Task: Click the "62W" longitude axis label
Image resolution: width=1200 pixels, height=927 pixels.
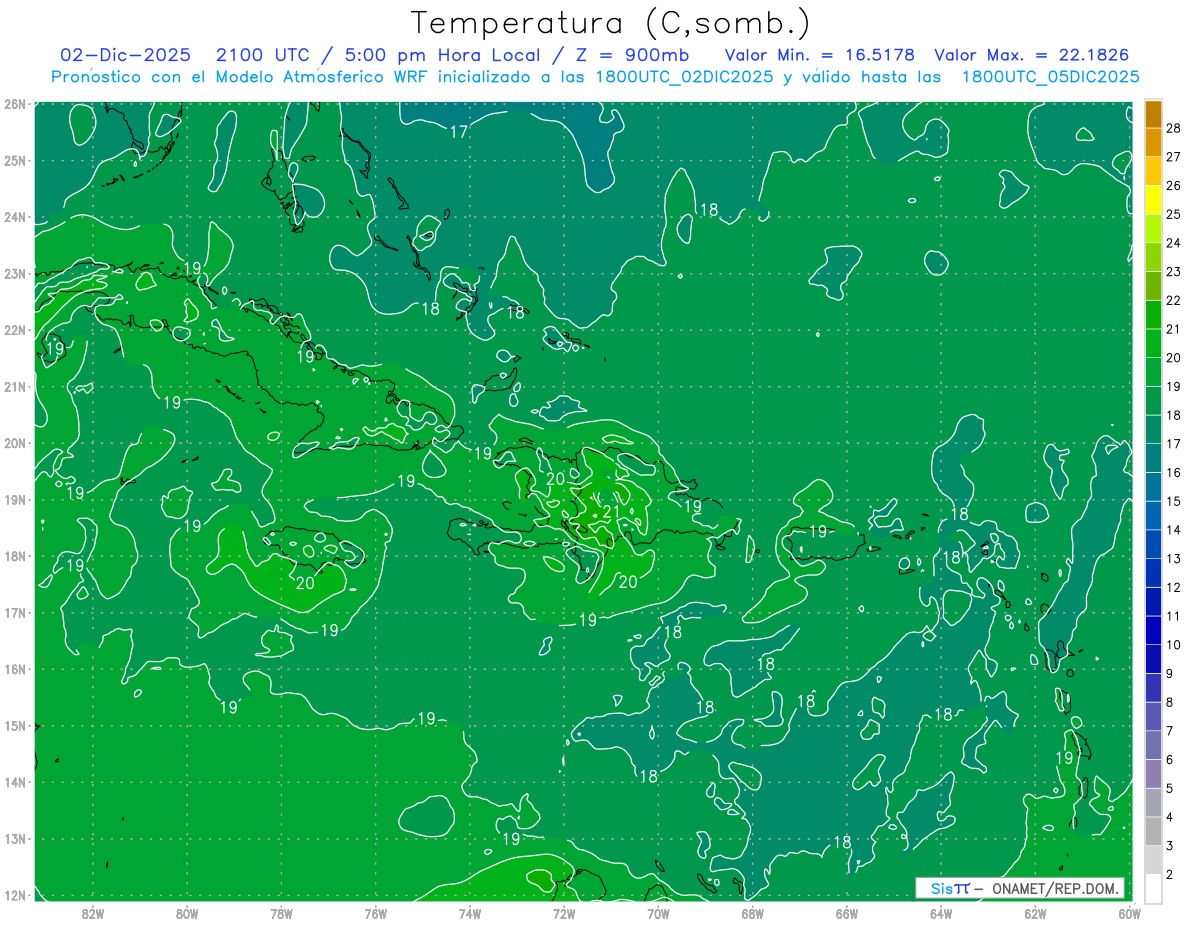Action: [x=1035, y=913]
